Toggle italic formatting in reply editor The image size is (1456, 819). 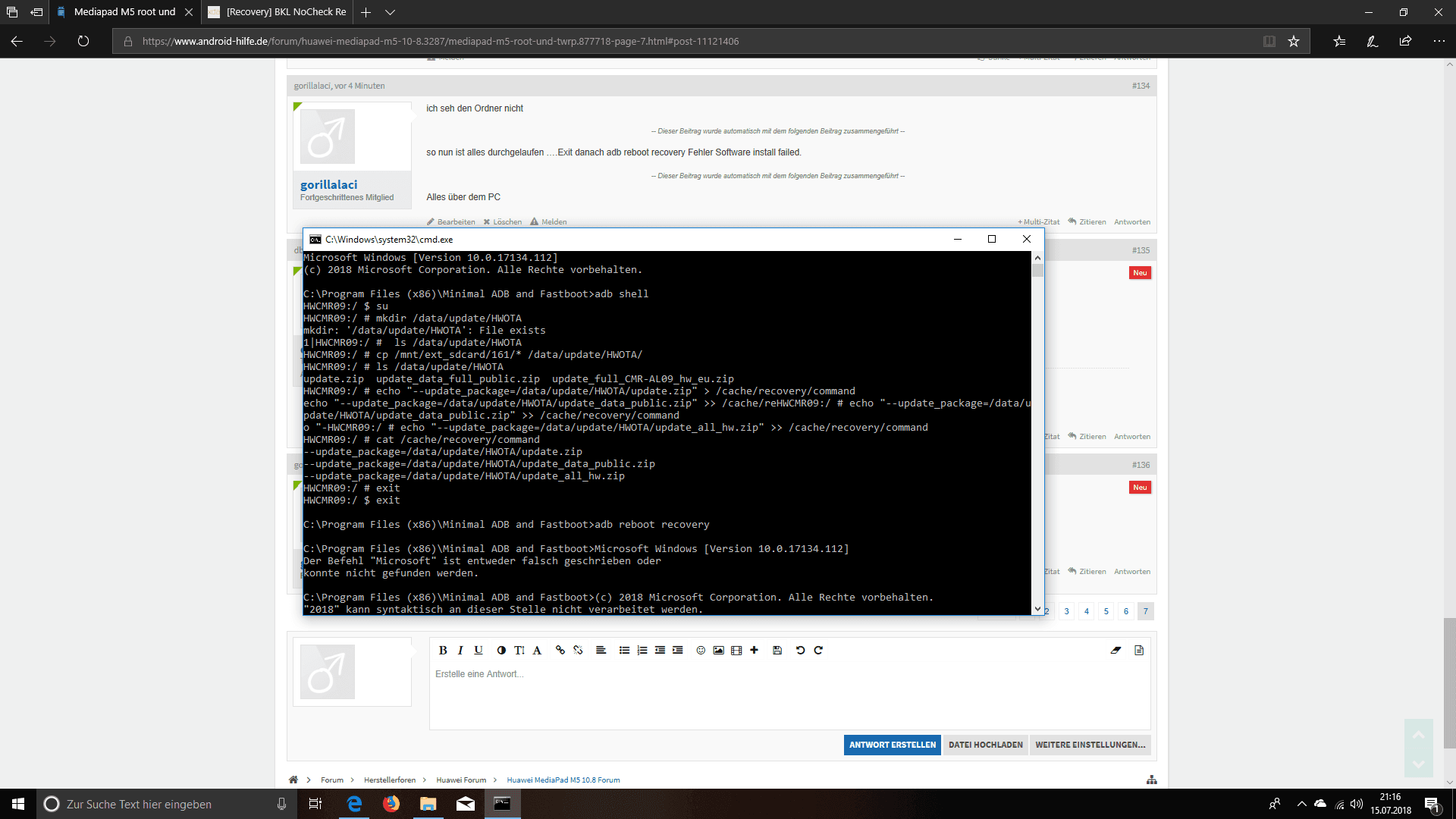(x=460, y=650)
